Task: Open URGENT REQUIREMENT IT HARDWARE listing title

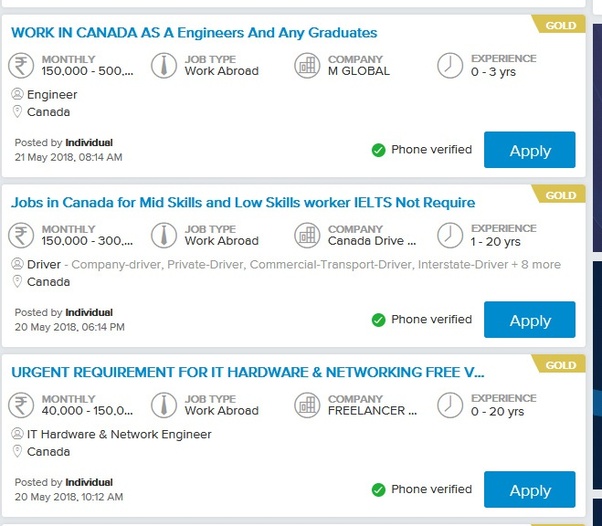Action: point(247,373)
